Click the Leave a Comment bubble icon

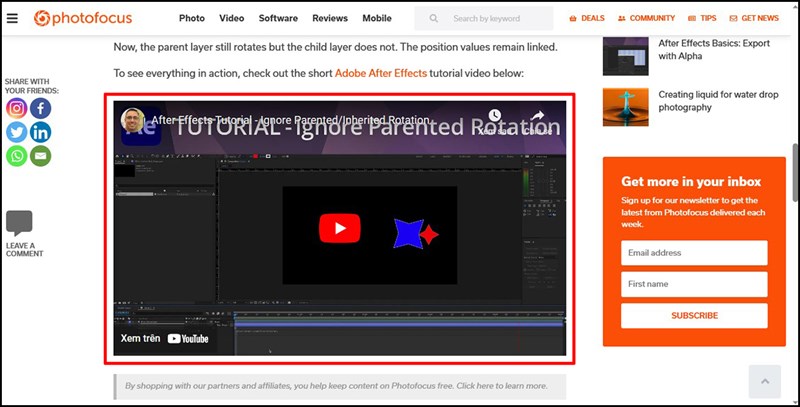[x=19, y=223]
